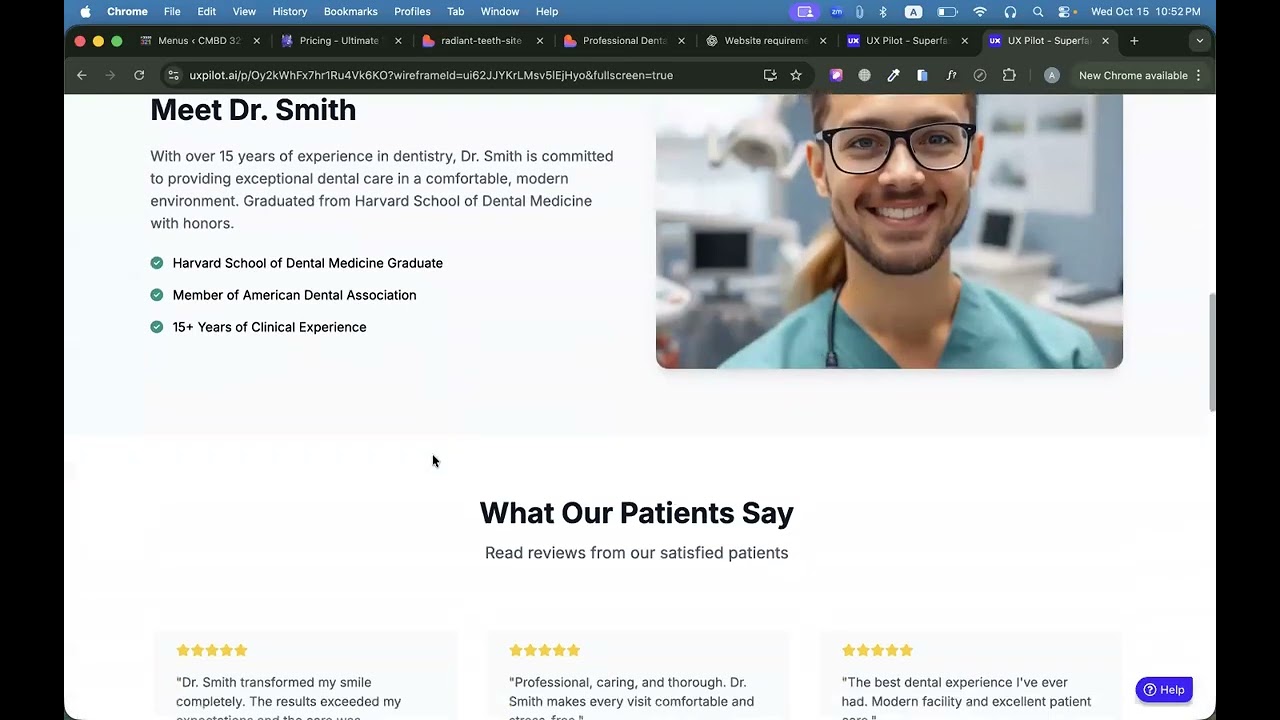Open the Help menu in menu bar
Viewport: 1280px width, 720px height.
click(x=547, y=12)
